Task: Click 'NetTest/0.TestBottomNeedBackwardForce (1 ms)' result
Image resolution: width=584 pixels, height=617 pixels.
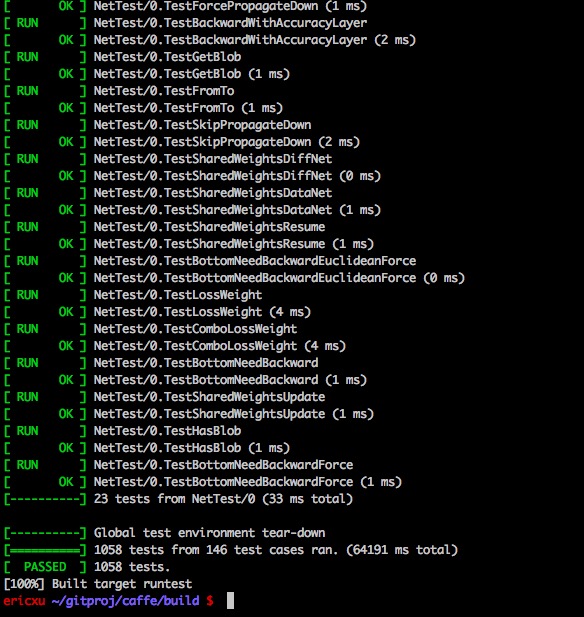Action: [x=248, y=482]
